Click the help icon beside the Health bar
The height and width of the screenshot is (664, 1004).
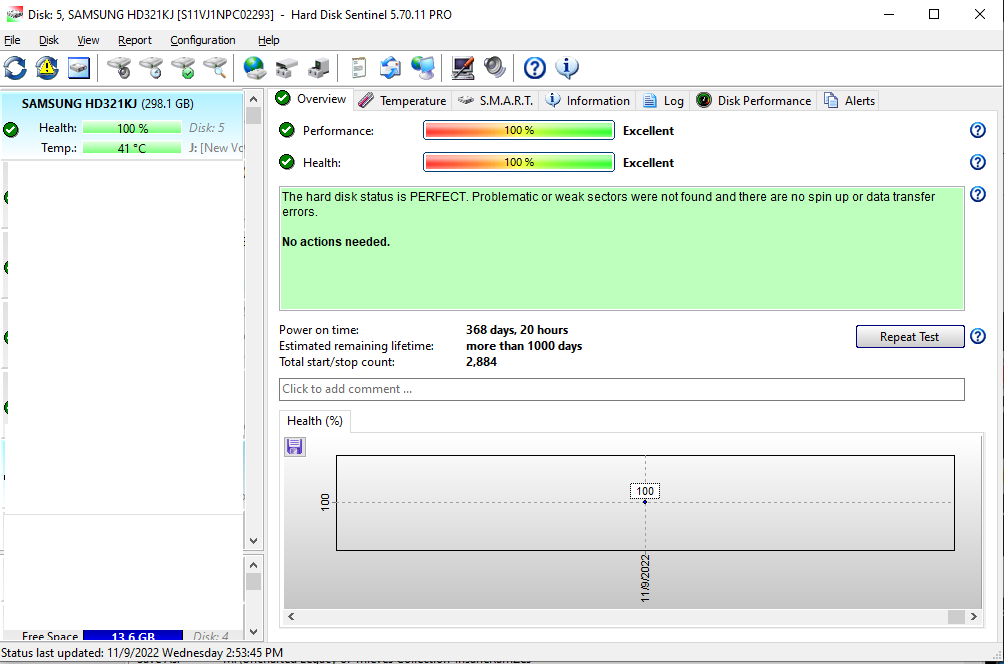click(978, 162)
